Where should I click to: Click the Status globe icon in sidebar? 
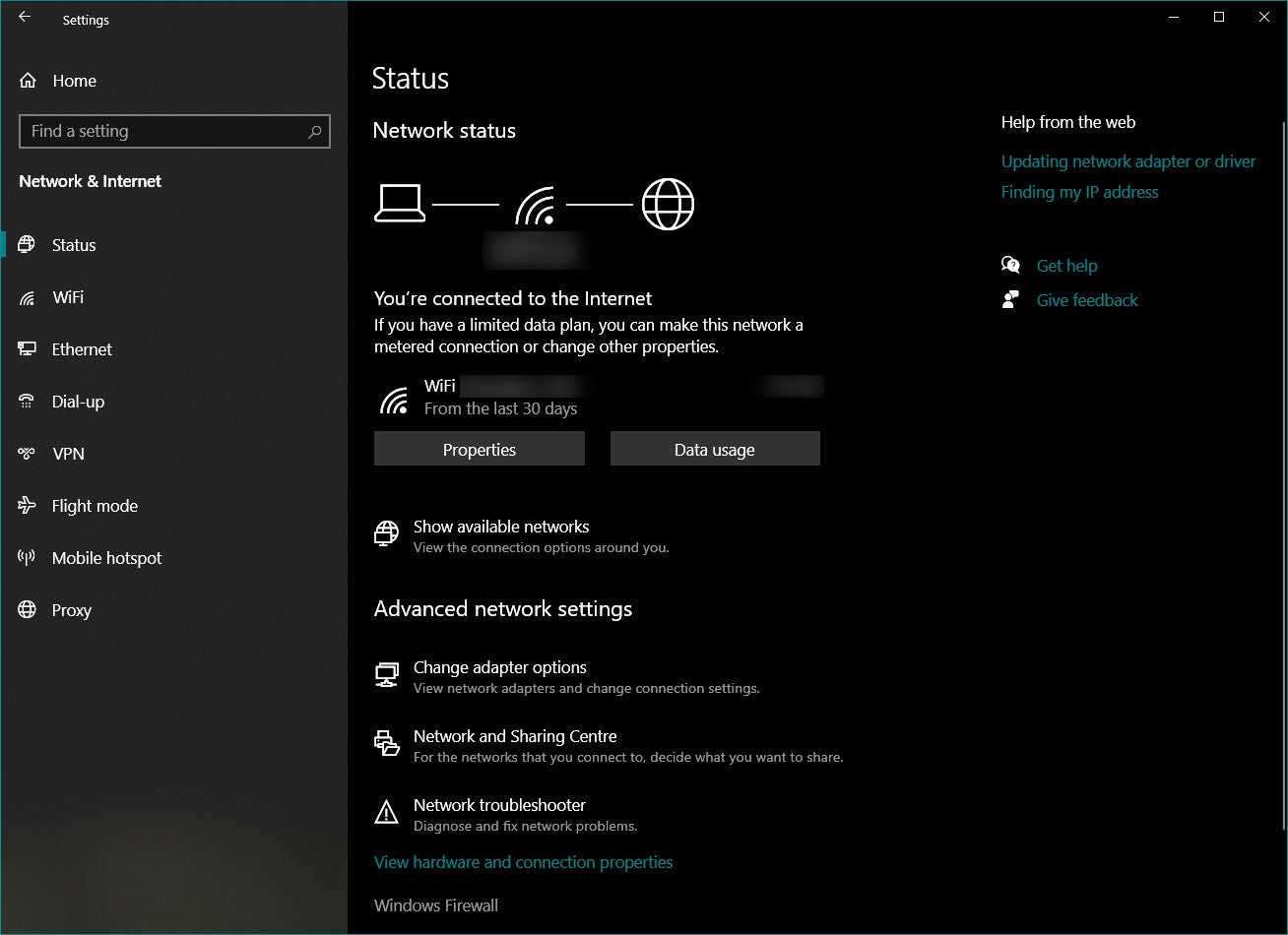[28, 244]
